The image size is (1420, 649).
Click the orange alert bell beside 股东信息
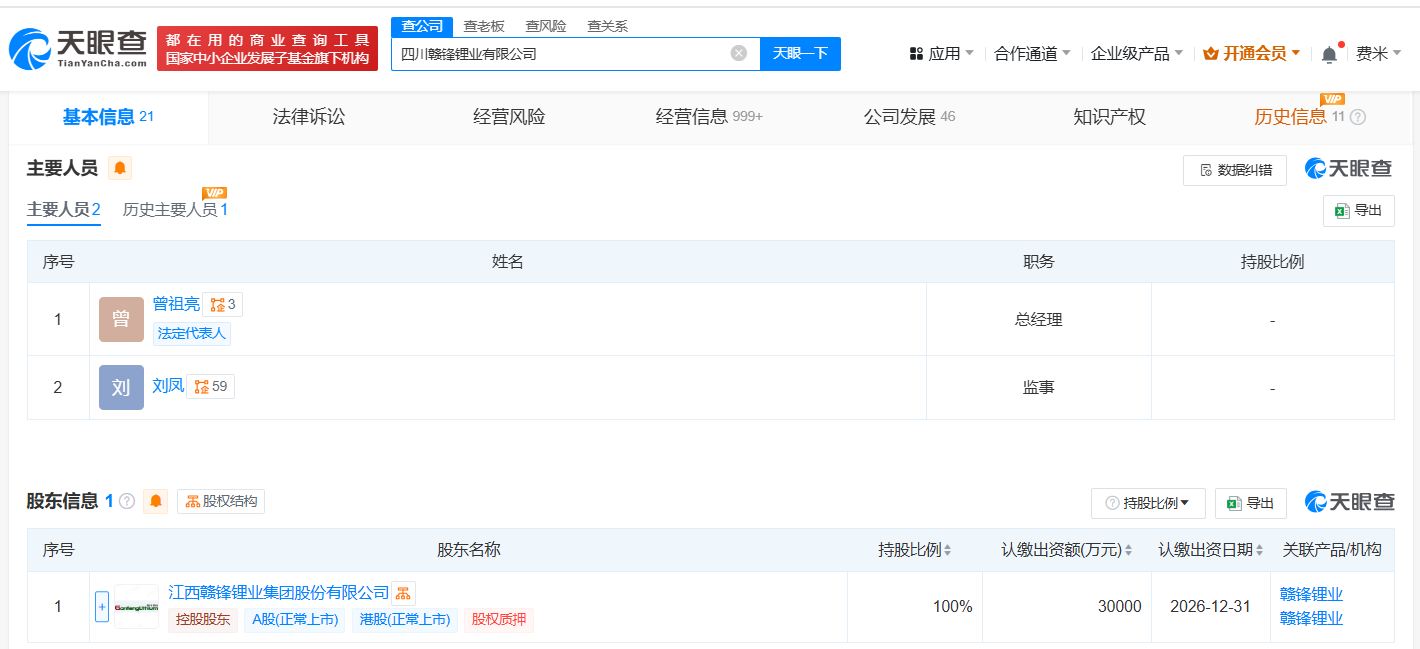pyautogui.click(x=156, y=501)
